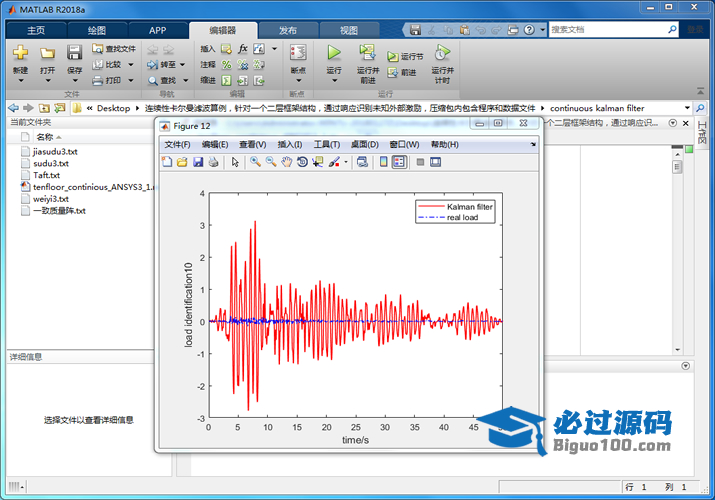715x500 pixels.
Task: Switch to the 主页 ribbon tab
Action: point(36,30)
